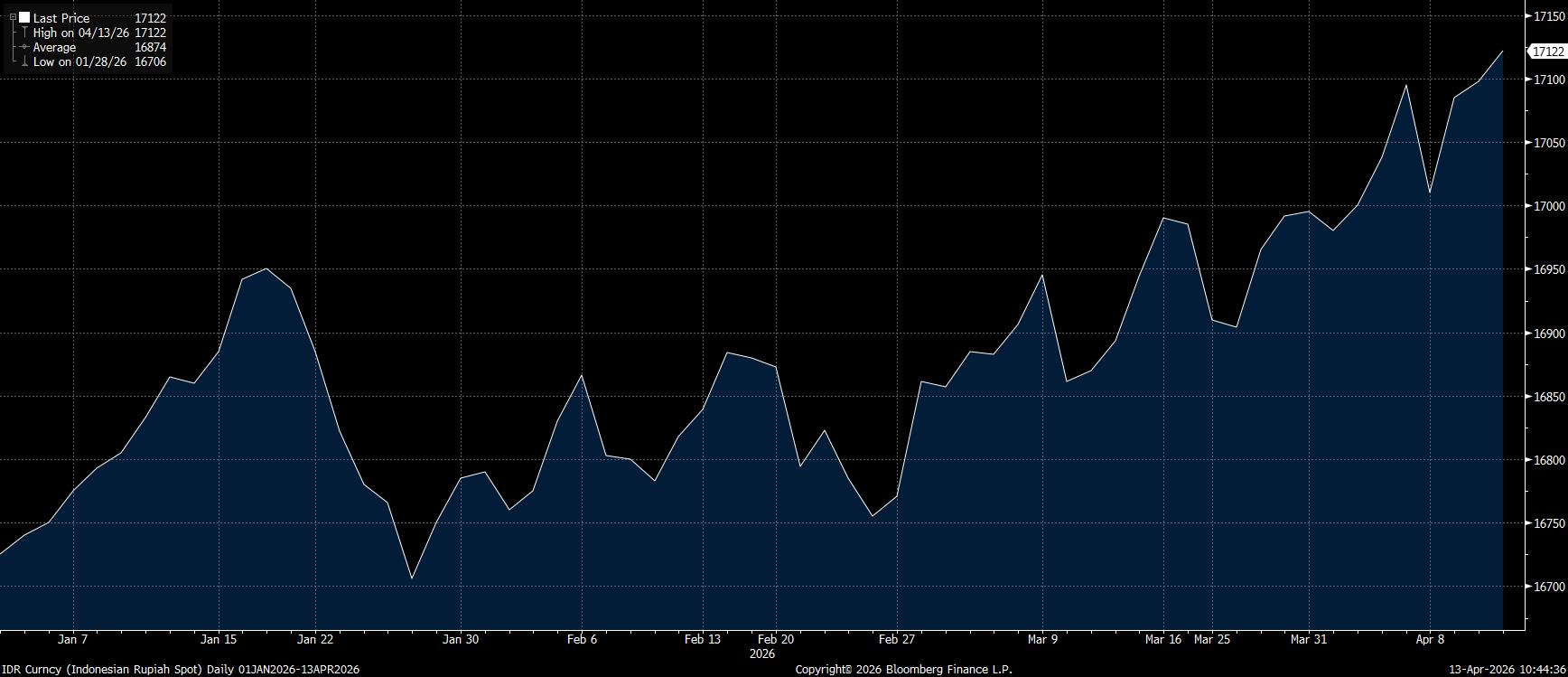Click the IDR Curncy chart title text
Viewport: 1568px width, 677px height.
(x=181, y=669)
